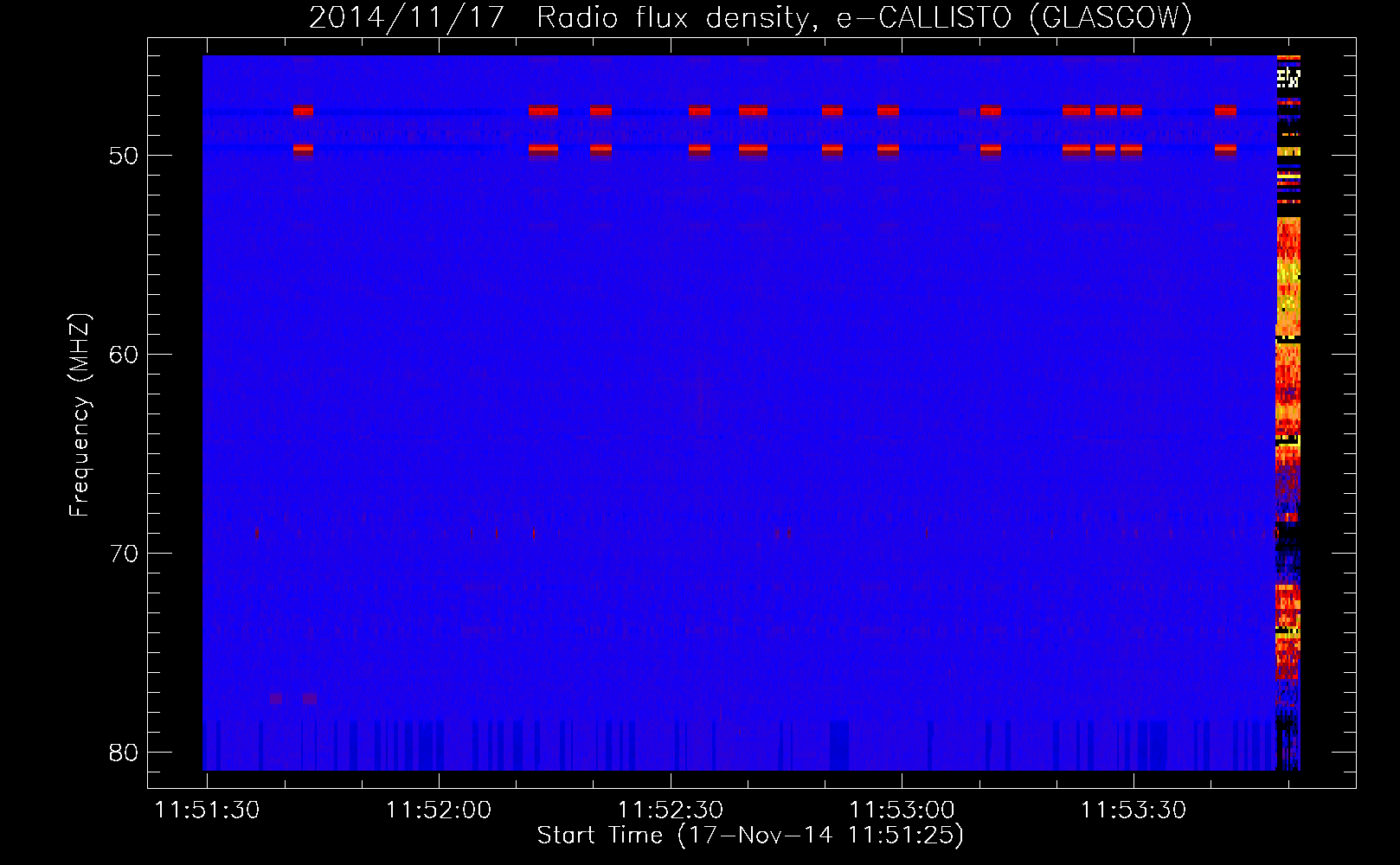Click the bright noisy column at spectrogram's right edge

point(1288,413)
